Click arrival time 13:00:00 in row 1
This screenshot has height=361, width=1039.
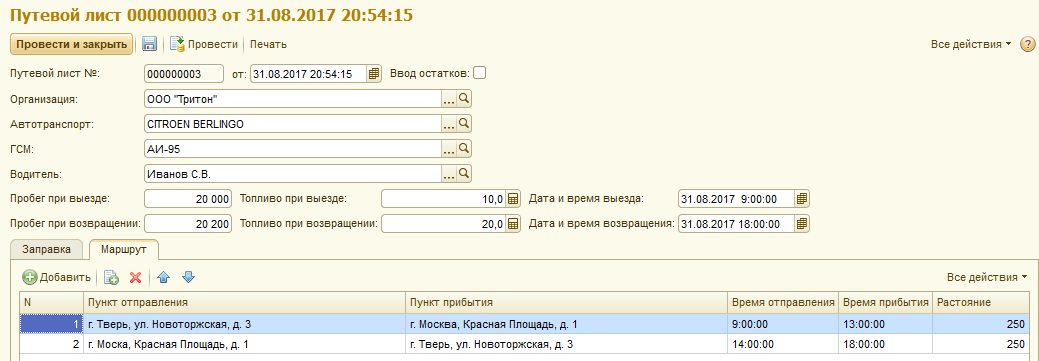pos(885,325)
